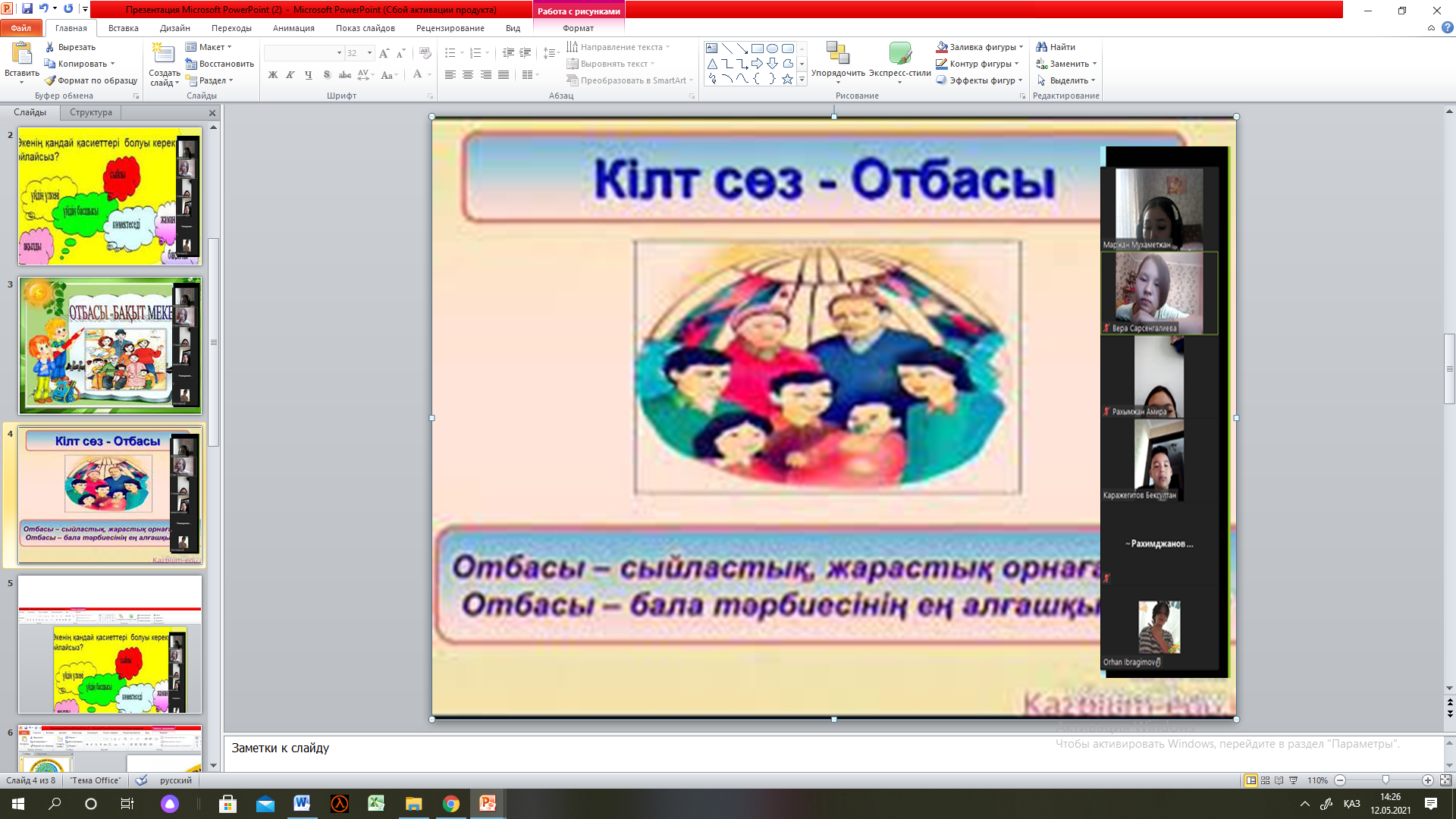The image size is (1456, 819).
Task: Expand the shapes gallery more arrow
Action: 802,79
